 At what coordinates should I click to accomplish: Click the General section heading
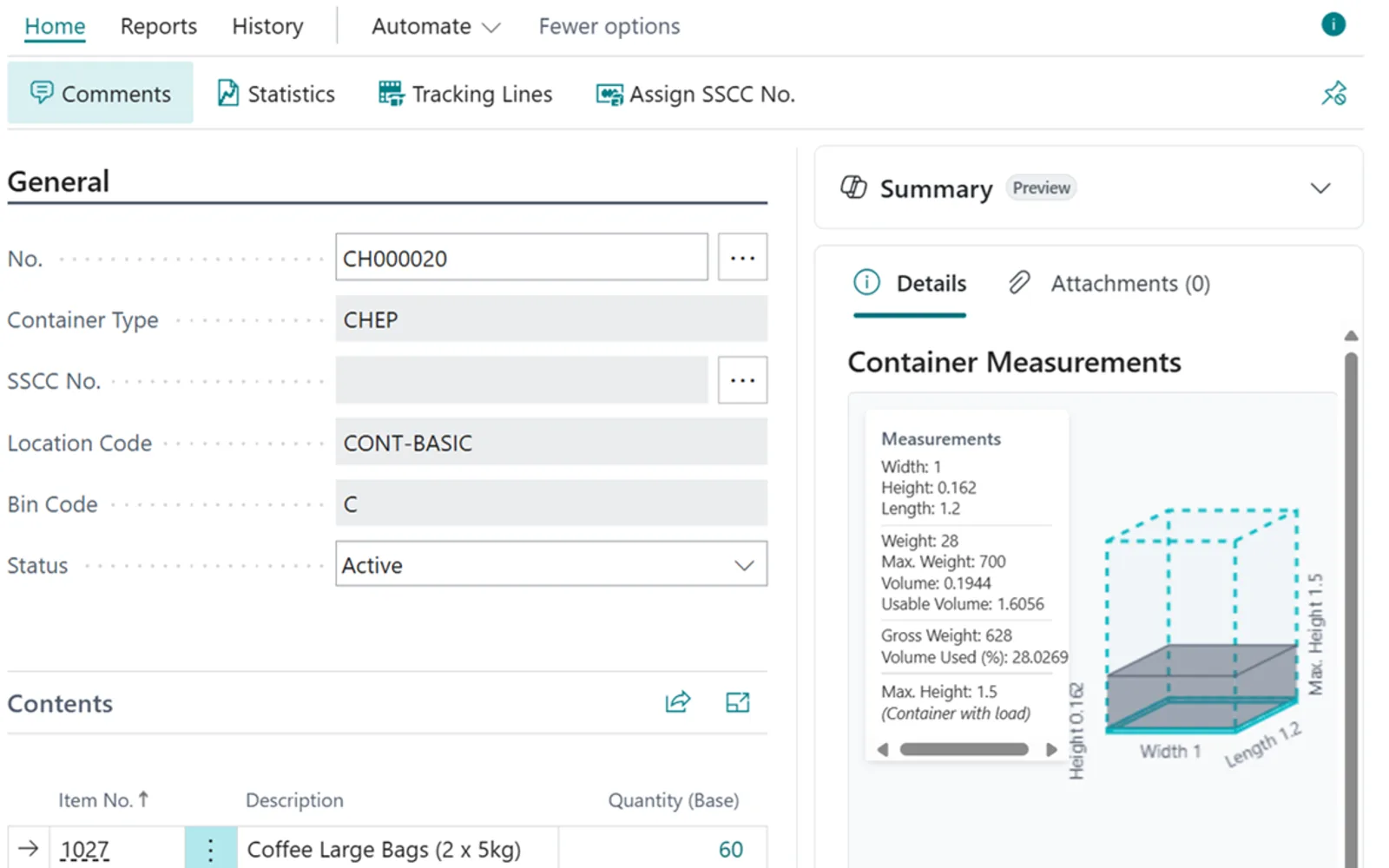coord(58,181)
